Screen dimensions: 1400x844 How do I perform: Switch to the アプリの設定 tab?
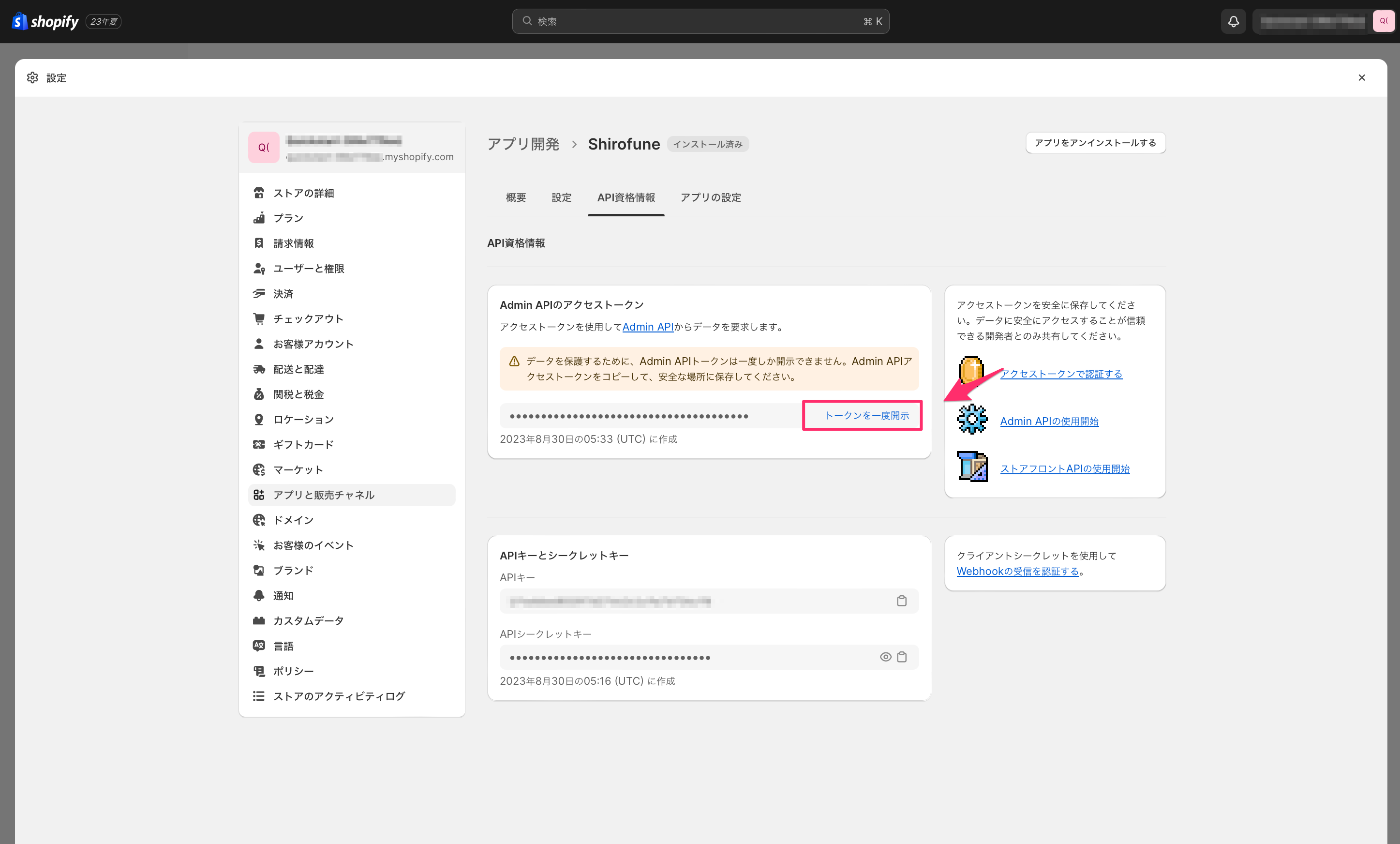[x=710, y=198]
